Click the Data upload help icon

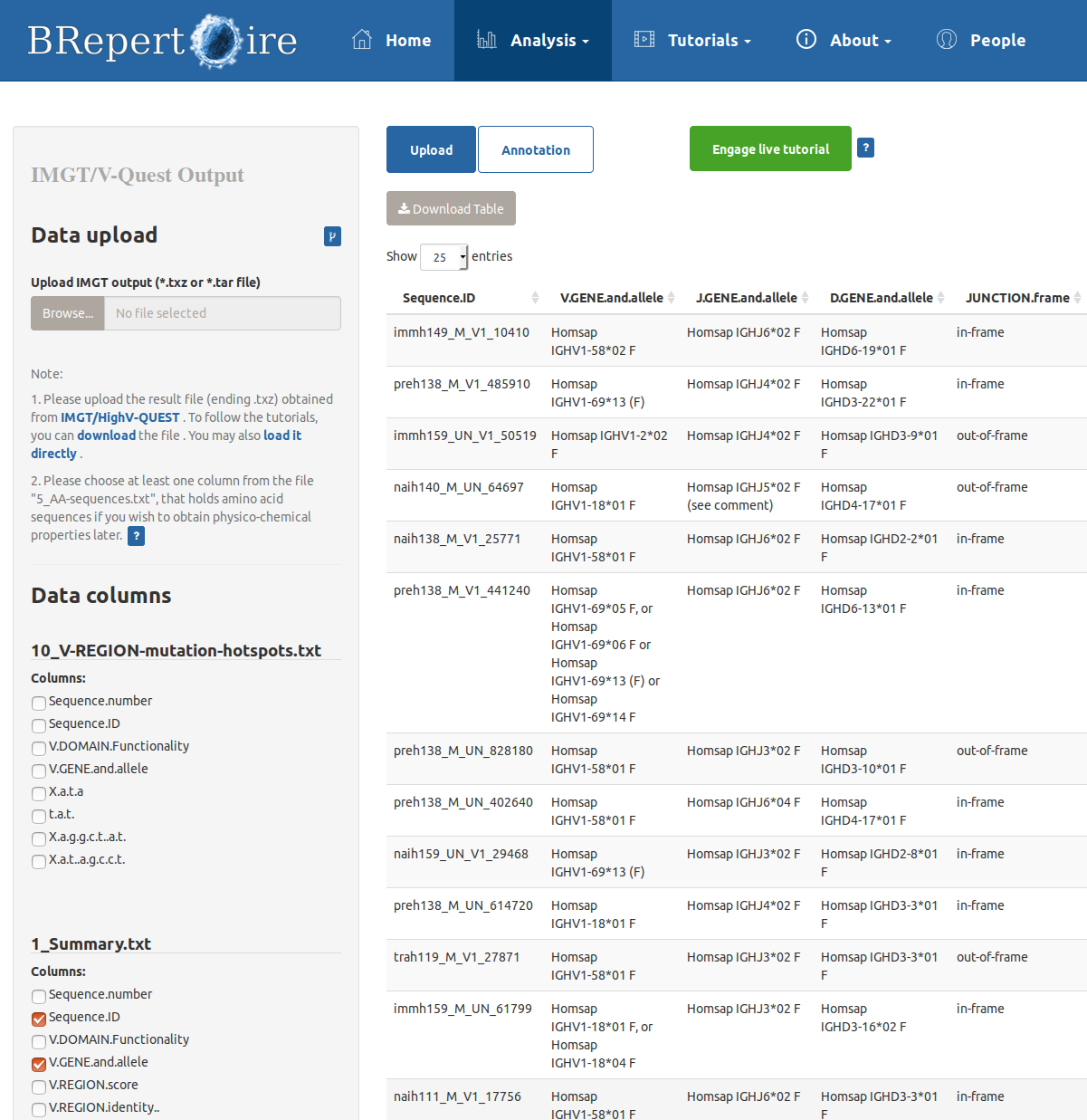(332, 236)
